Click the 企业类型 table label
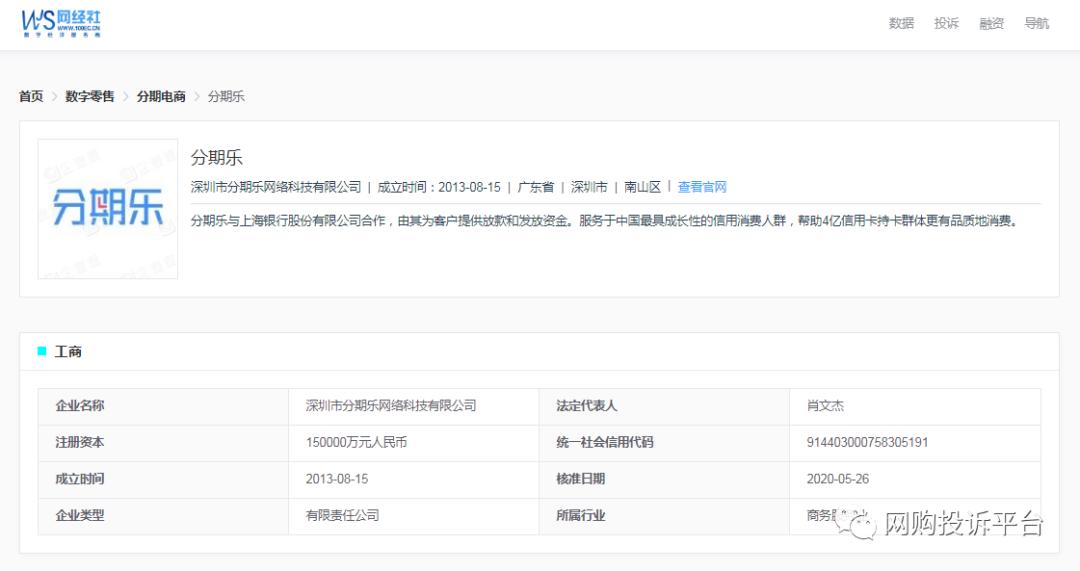Image resolution: width=1080 pixels, height=571 pixels. tap(80, 515)
